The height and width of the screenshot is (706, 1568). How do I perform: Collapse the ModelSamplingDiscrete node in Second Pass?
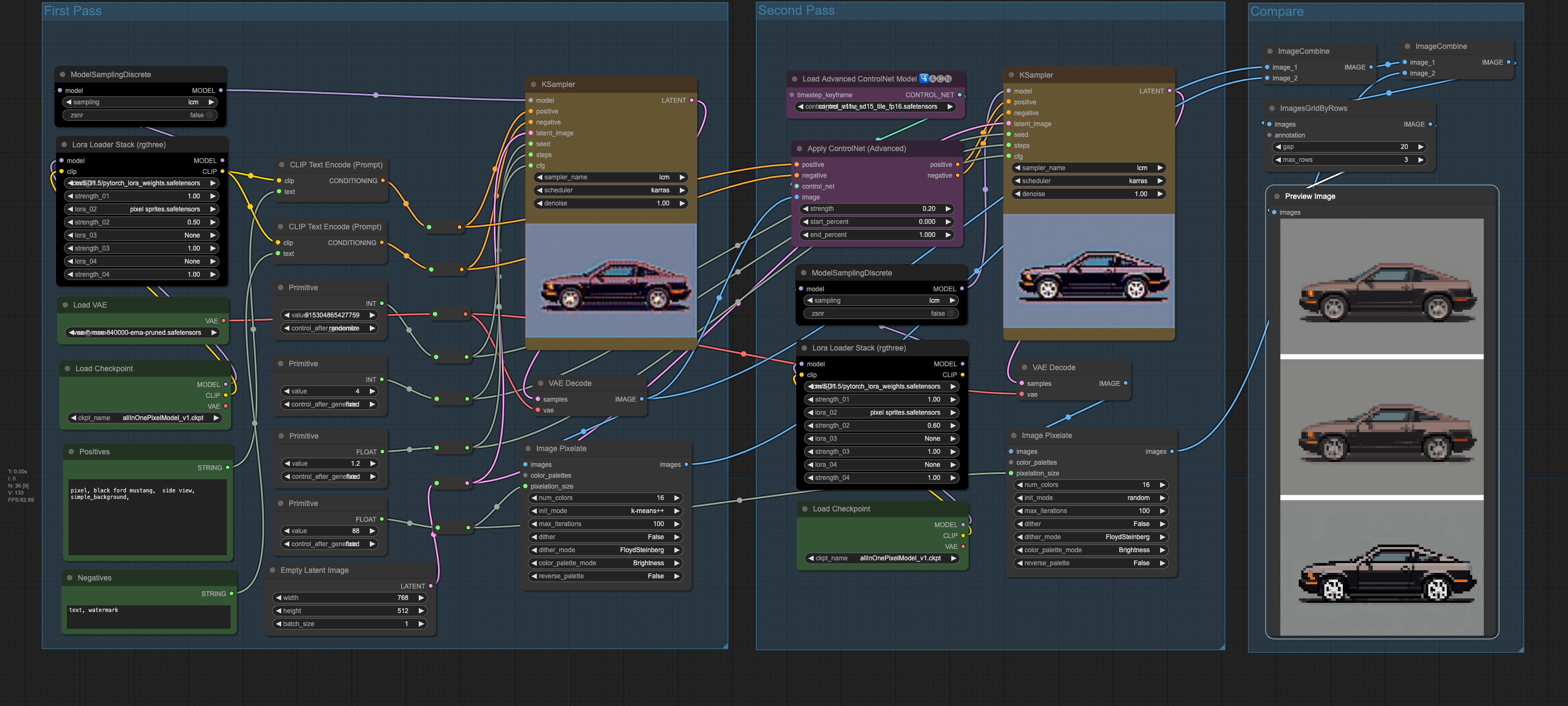(803, 273)
